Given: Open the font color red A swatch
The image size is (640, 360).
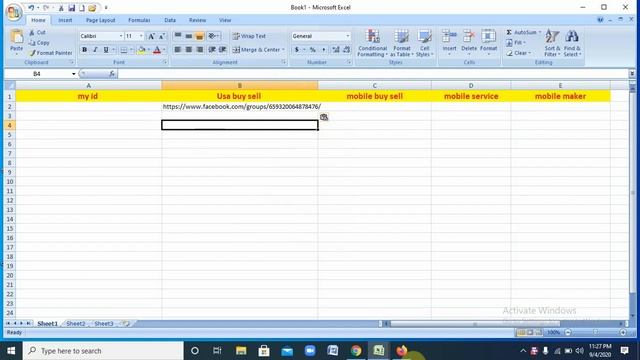Looking at the screenshot, I should click(x=157, y=50).
